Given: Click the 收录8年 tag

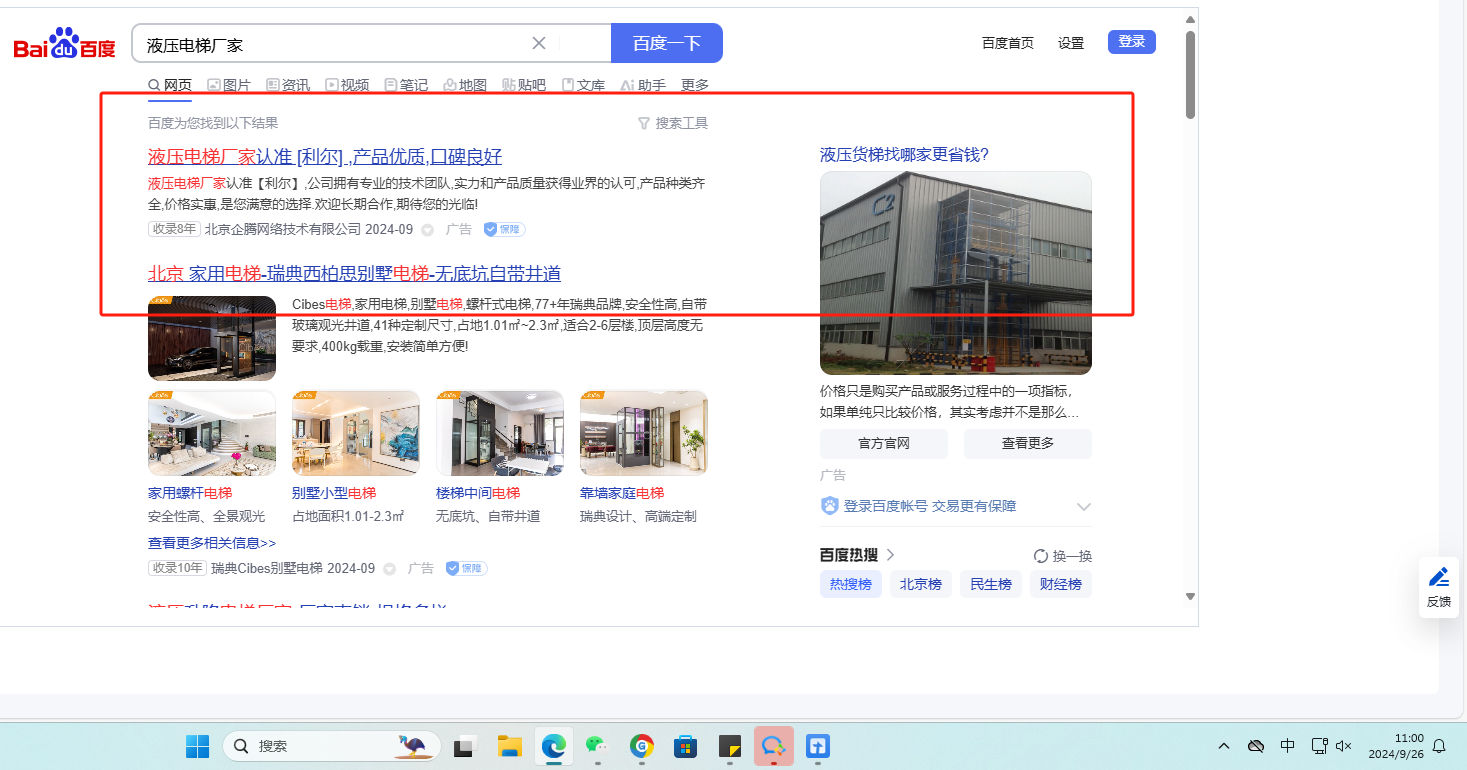Looking at the screenshot, I should pyautogui.click(x=174, y=229).
